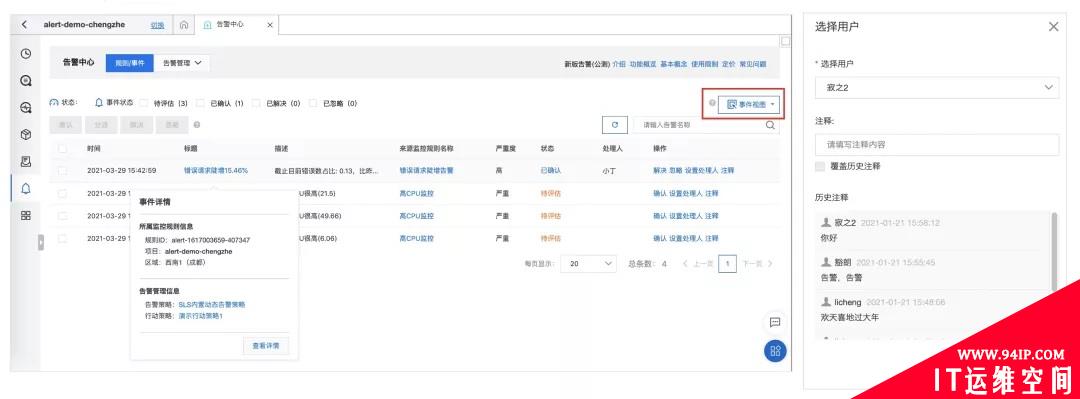The image size is (1080, 399).
Task: Select the alert bell icon in sidebar
Action: tap(25, 188)
